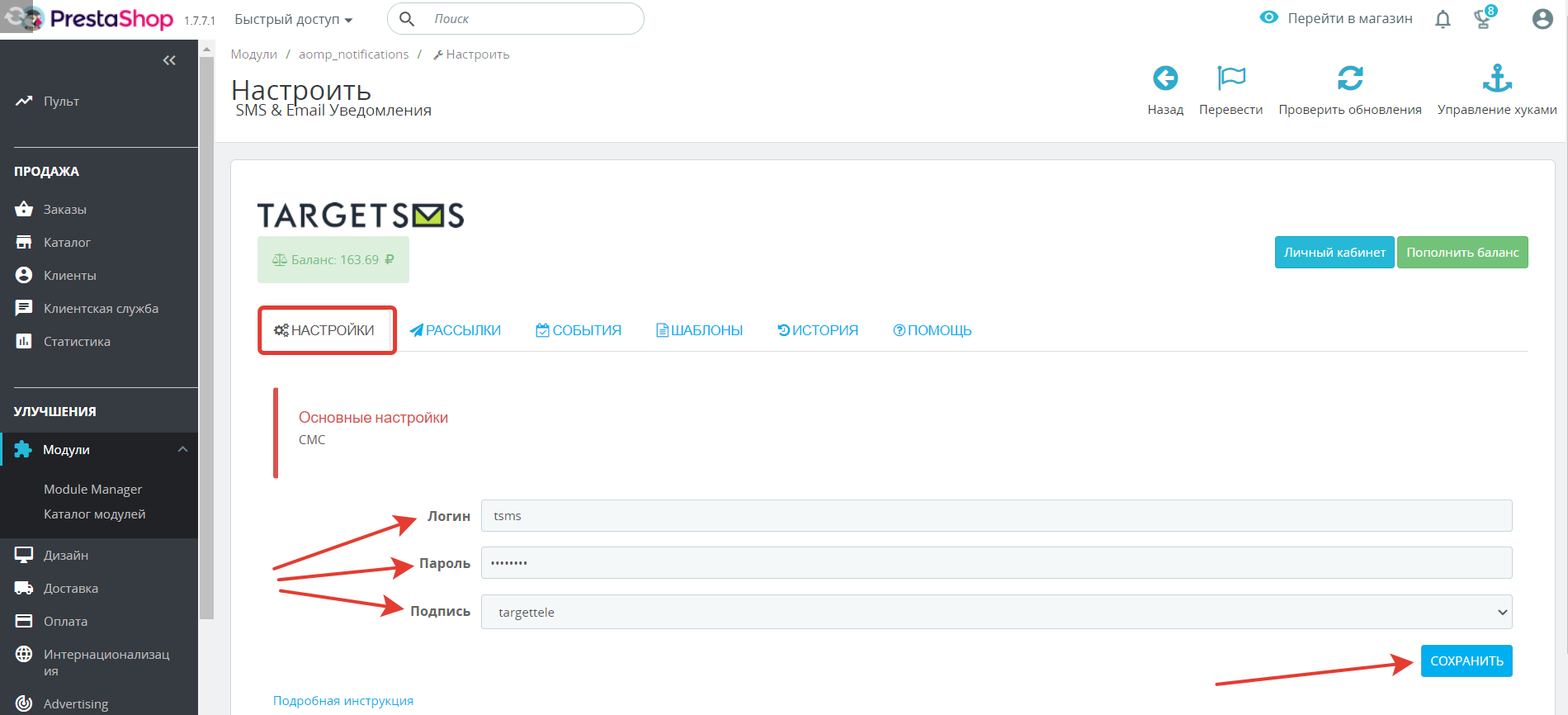The height and width of the screenshot is (715, 1568).
Task: Click the Управление хуками anchor icon
Action: coord(1497,78)
